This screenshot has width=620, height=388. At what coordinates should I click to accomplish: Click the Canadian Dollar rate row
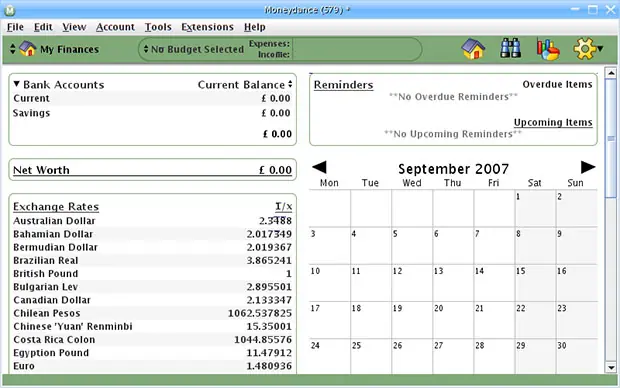pos(152,300)
